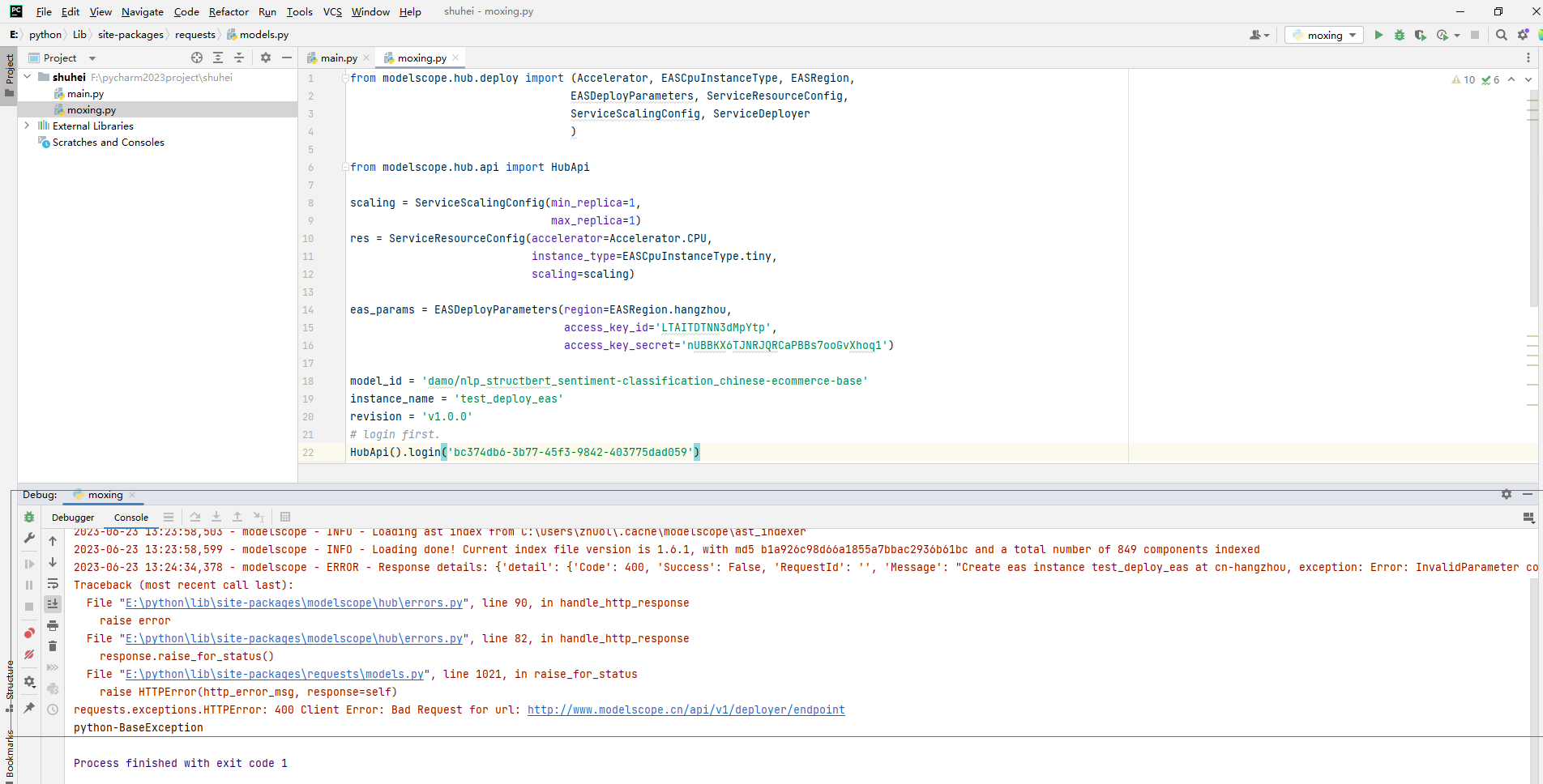This screenshot has height=784, width=1543.
Task: Click the Stop process square in the top toolbar
Action: pos(1475,35)
